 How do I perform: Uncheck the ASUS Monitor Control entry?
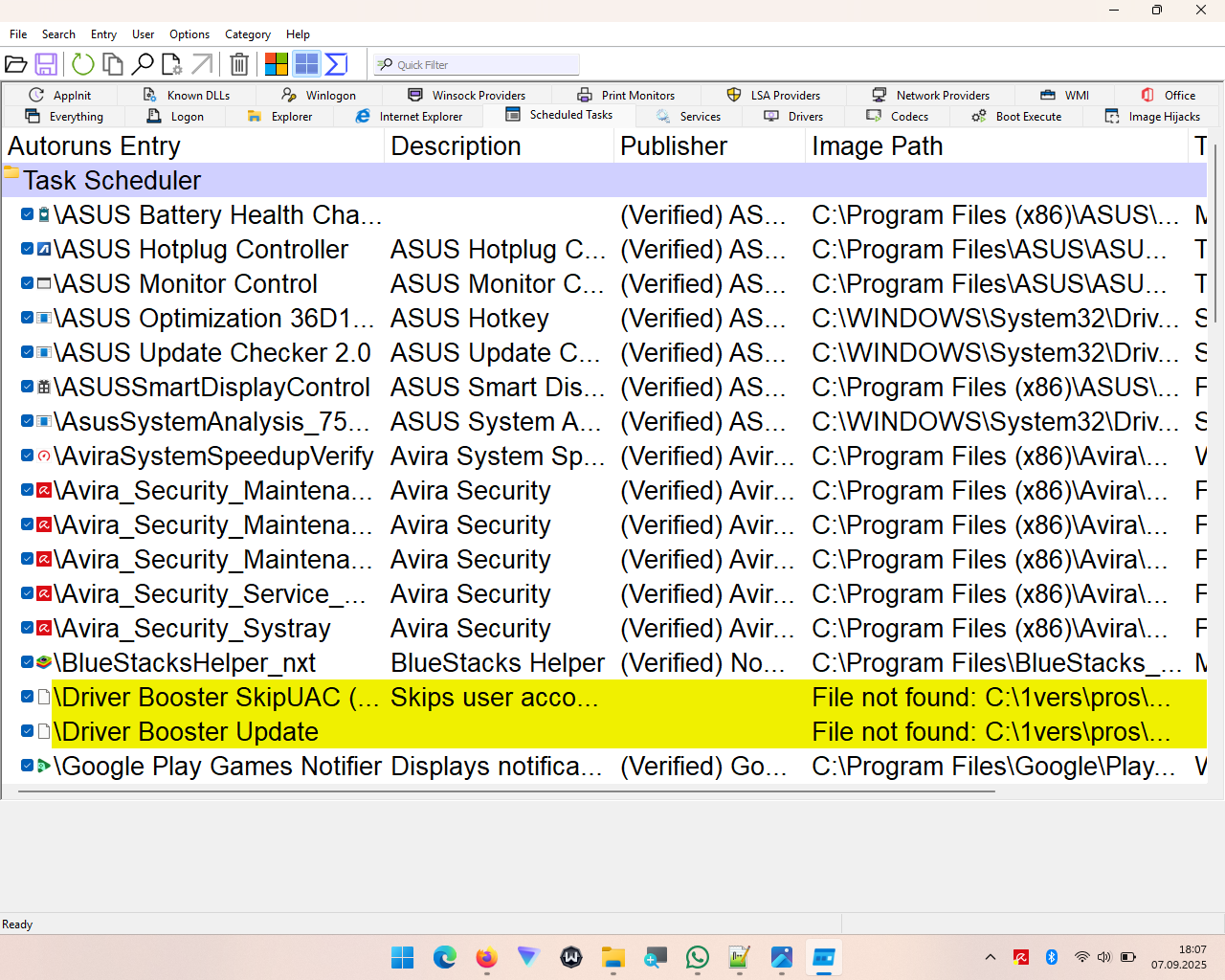pyautogui.click(x=28, y=283)
